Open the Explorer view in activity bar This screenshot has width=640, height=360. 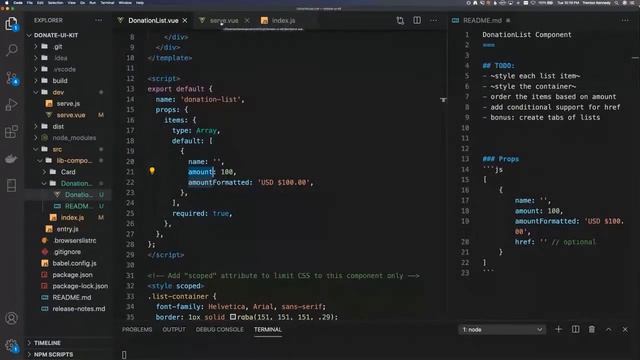(11, 24)
